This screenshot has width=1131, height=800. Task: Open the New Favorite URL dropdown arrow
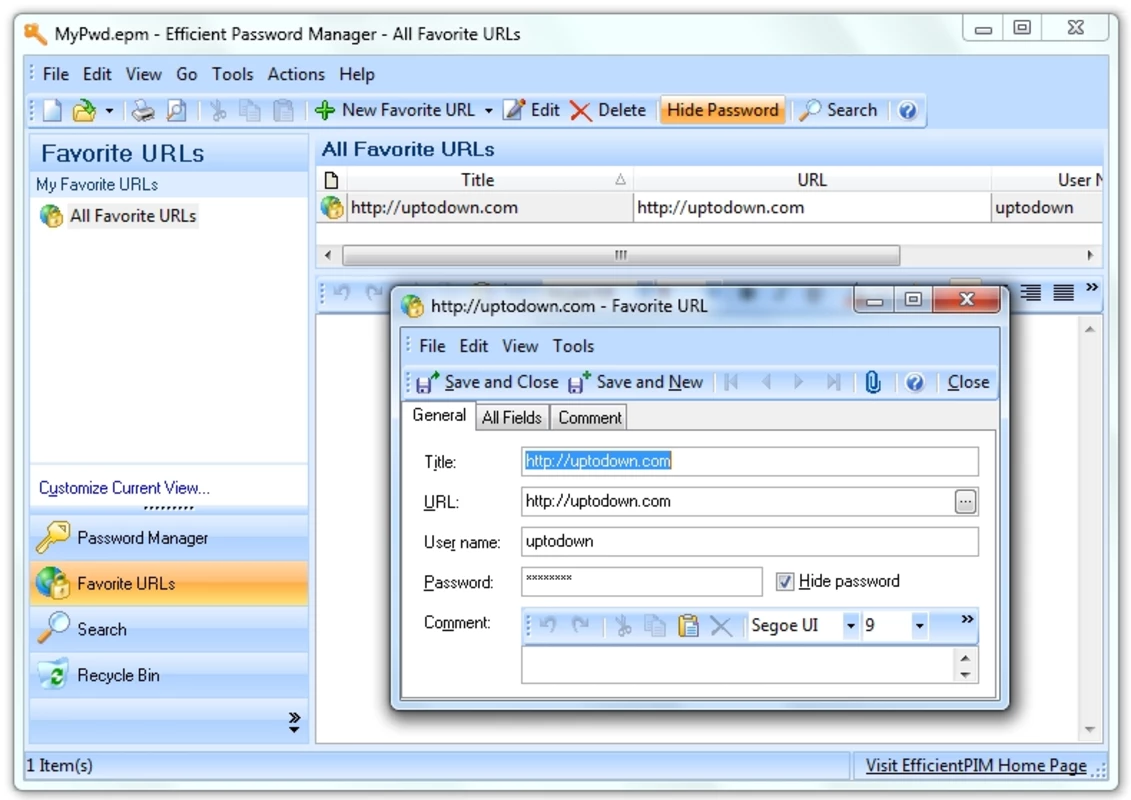(x=488, y=111)
